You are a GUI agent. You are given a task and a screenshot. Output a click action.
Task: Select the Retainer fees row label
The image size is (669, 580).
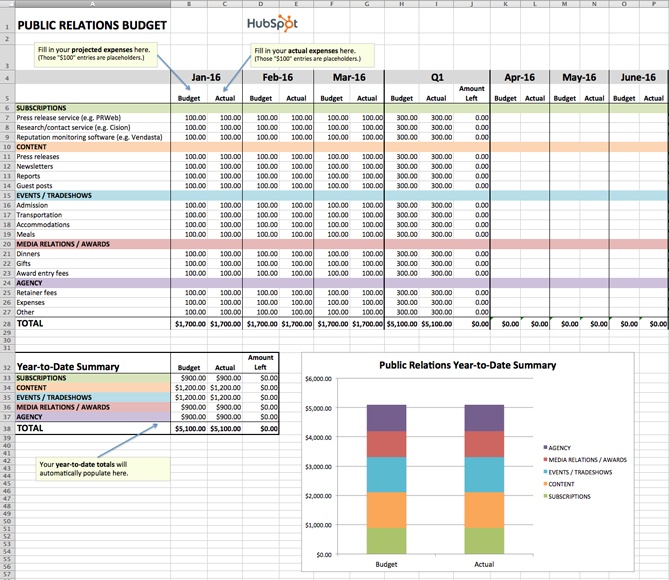37,292
